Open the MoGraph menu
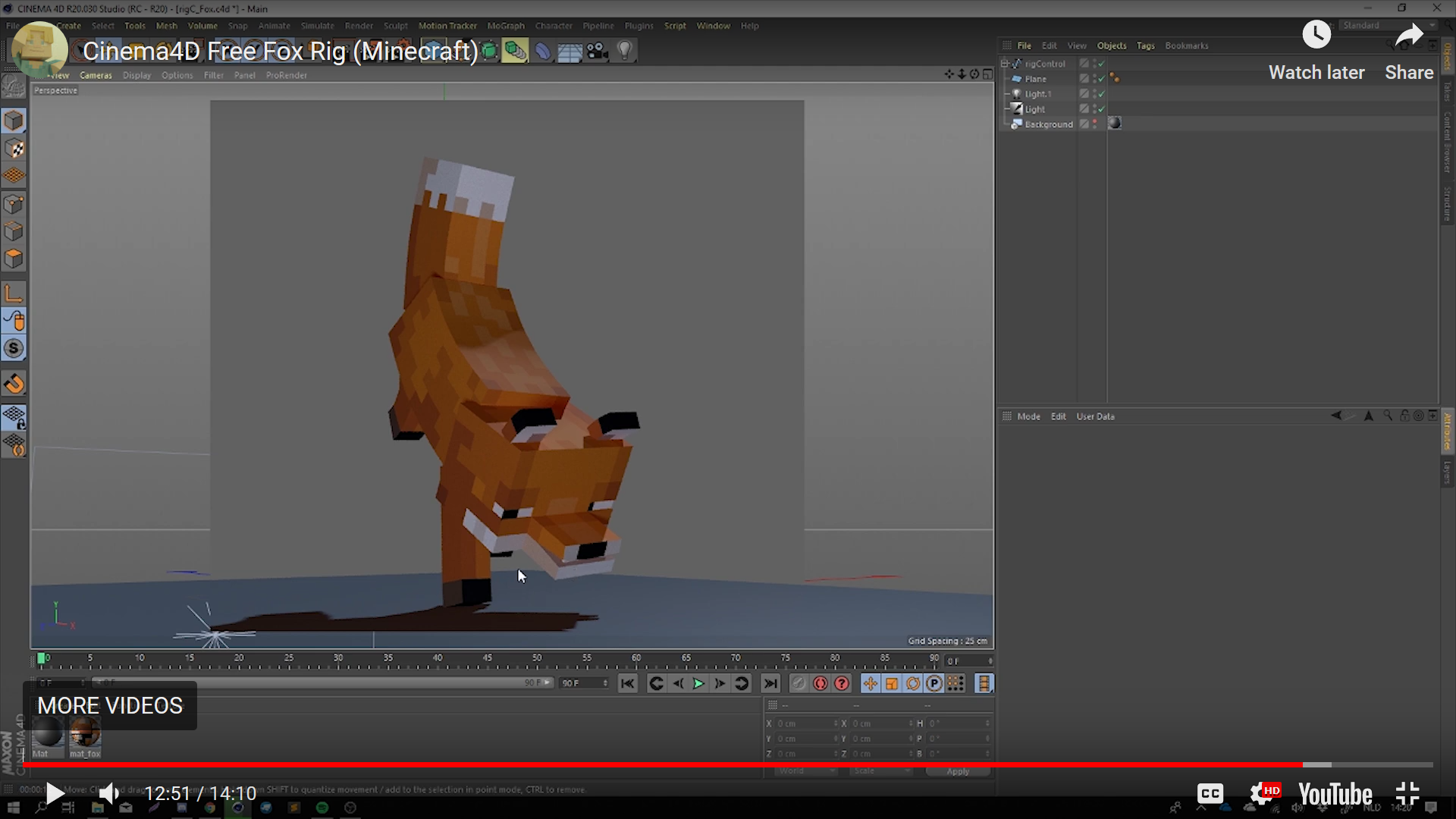 506,26
